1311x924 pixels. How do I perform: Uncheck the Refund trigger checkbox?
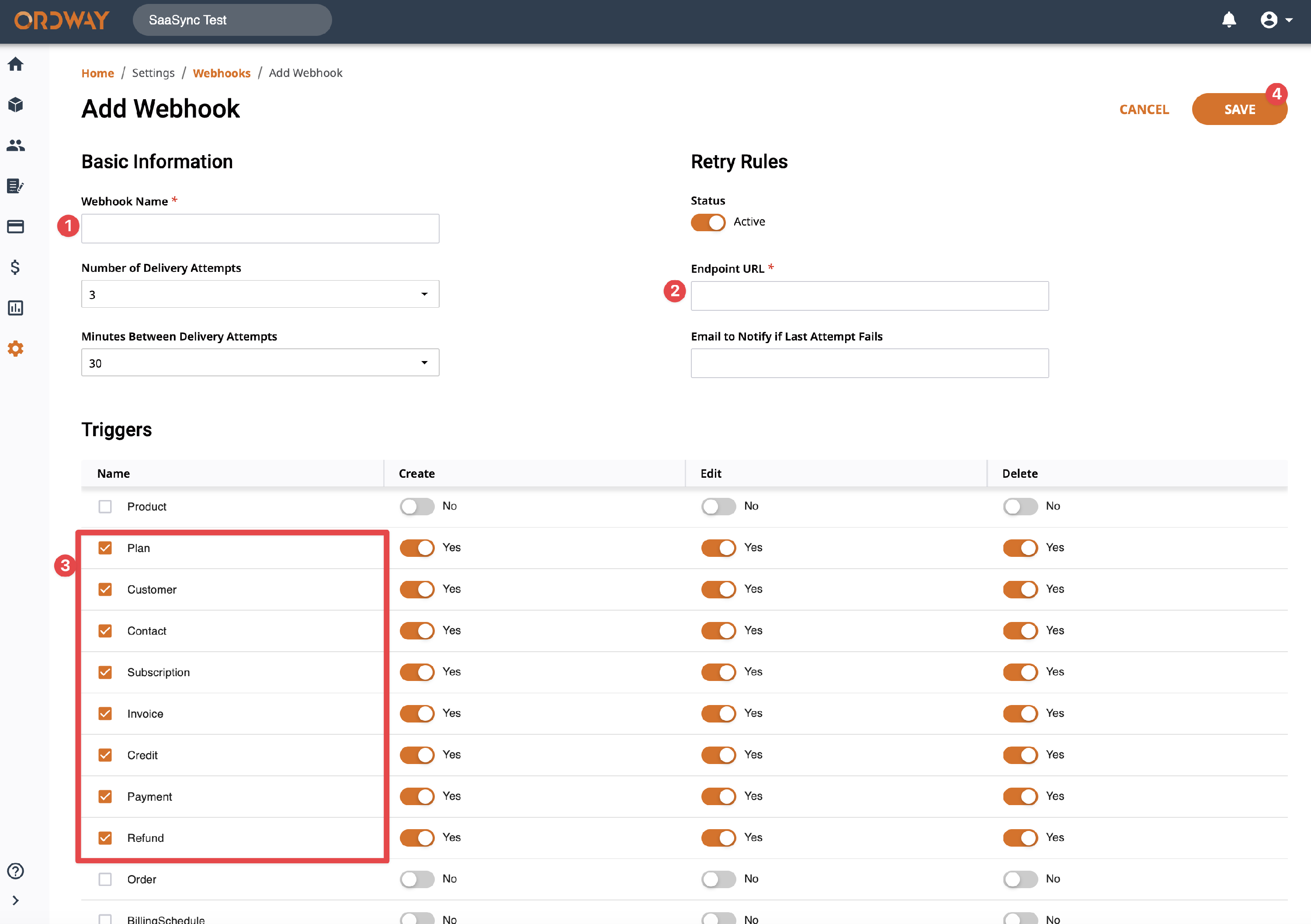(105, 838)
